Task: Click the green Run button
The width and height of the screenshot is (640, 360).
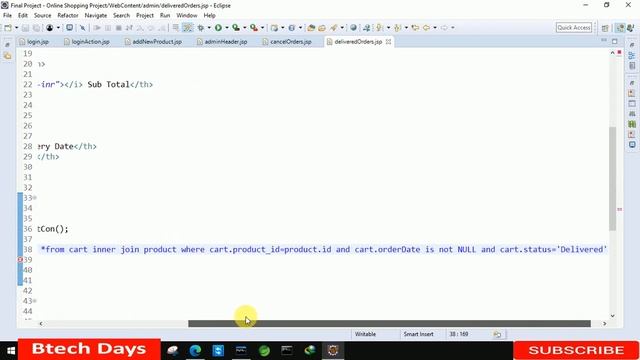Action: (x=218, y=28)
